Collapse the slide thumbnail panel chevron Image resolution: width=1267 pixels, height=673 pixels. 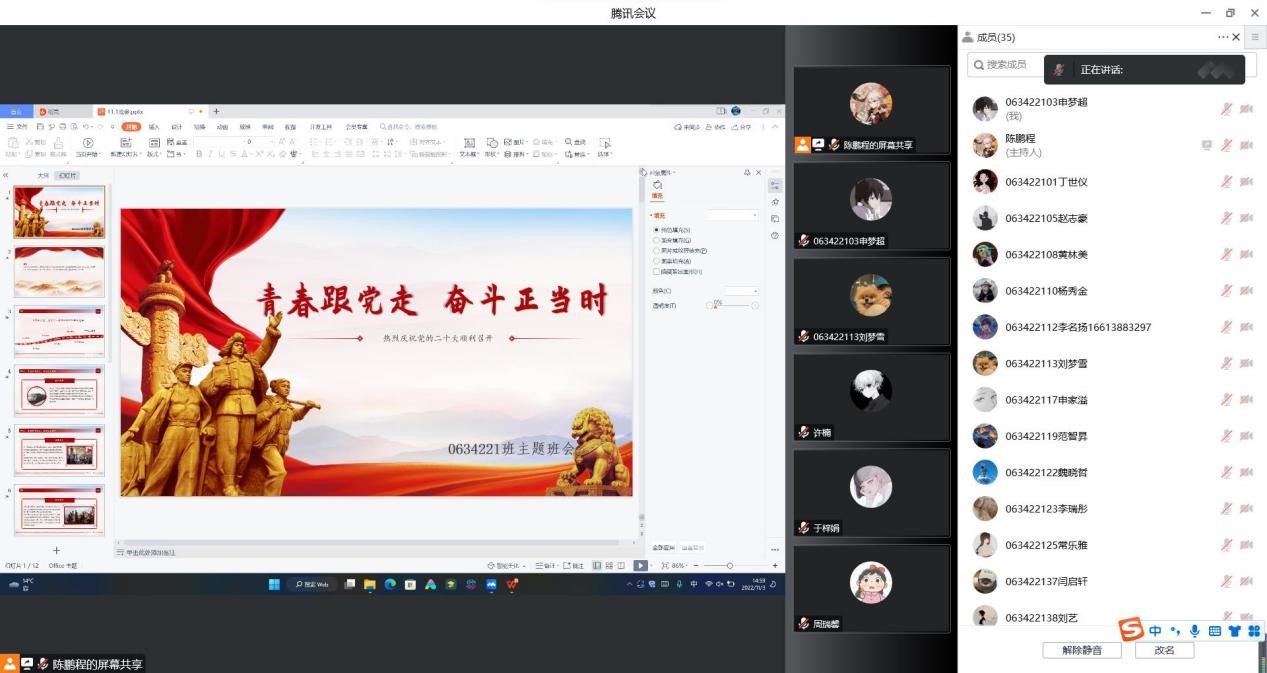[x=6, y=175]
